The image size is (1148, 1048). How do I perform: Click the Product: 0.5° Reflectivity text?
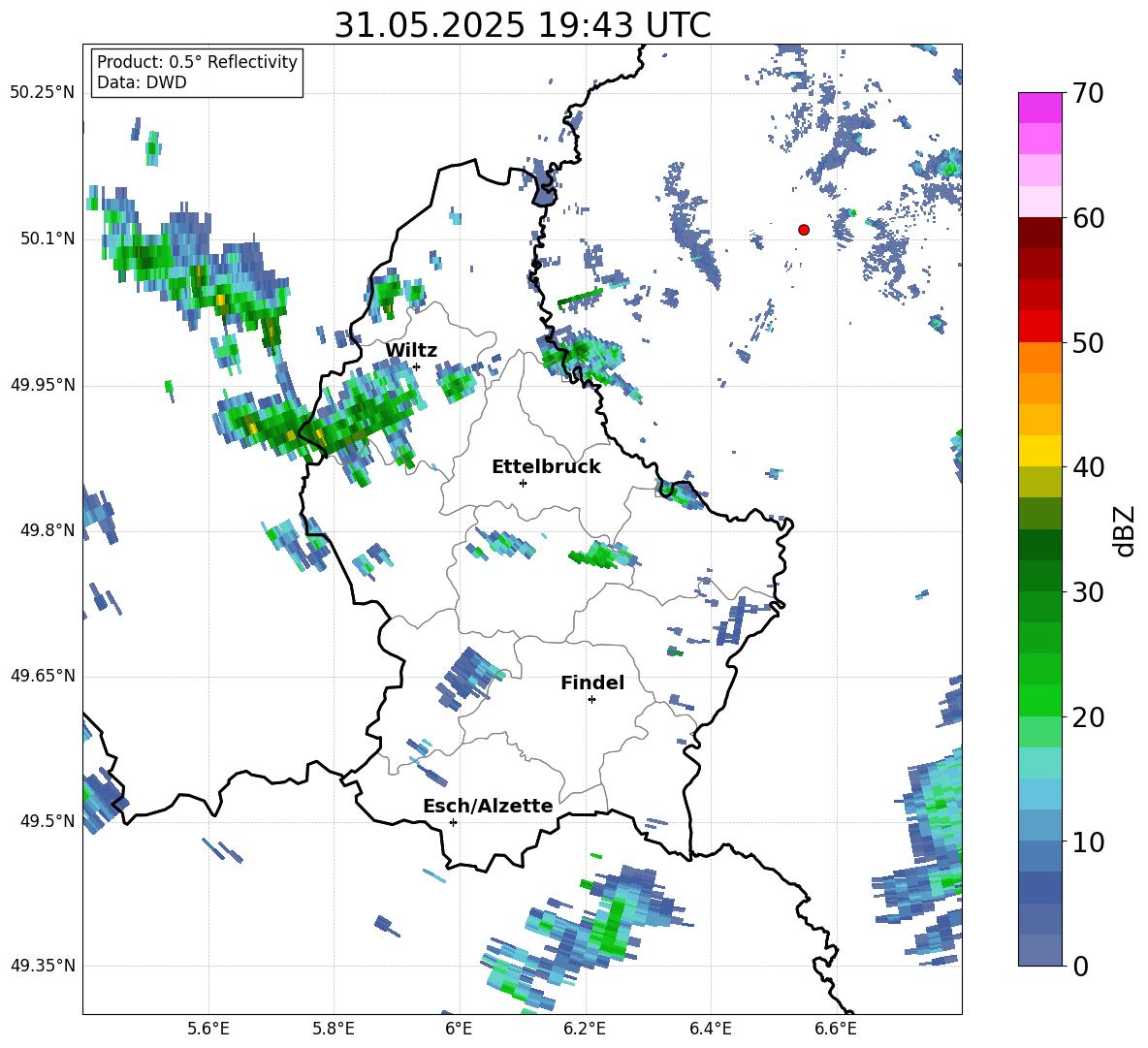[x=197, y=62]
